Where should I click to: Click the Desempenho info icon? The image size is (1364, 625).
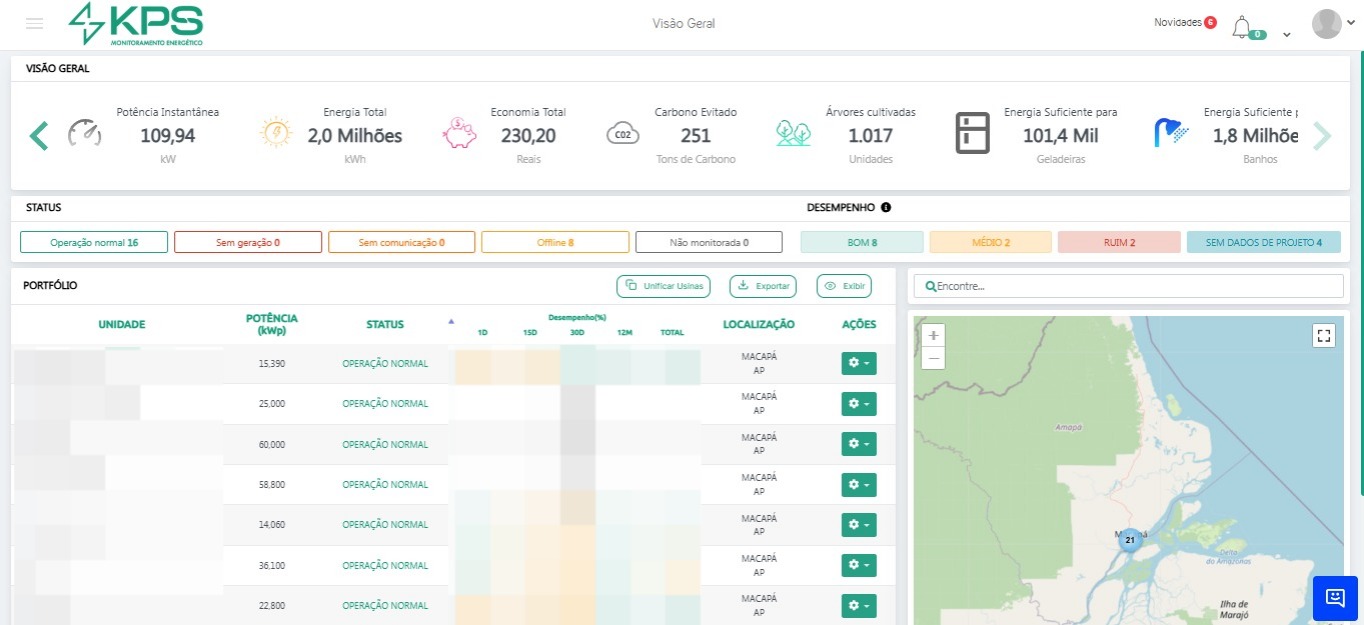click(886, 208)
